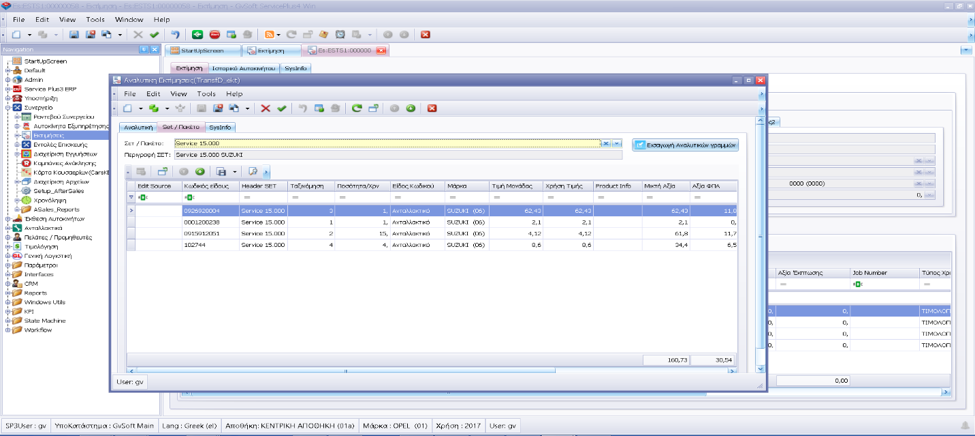
Task: Click the Εισαγωγή Αναλυτικών γραμμών button
Action: pos(686,145)
